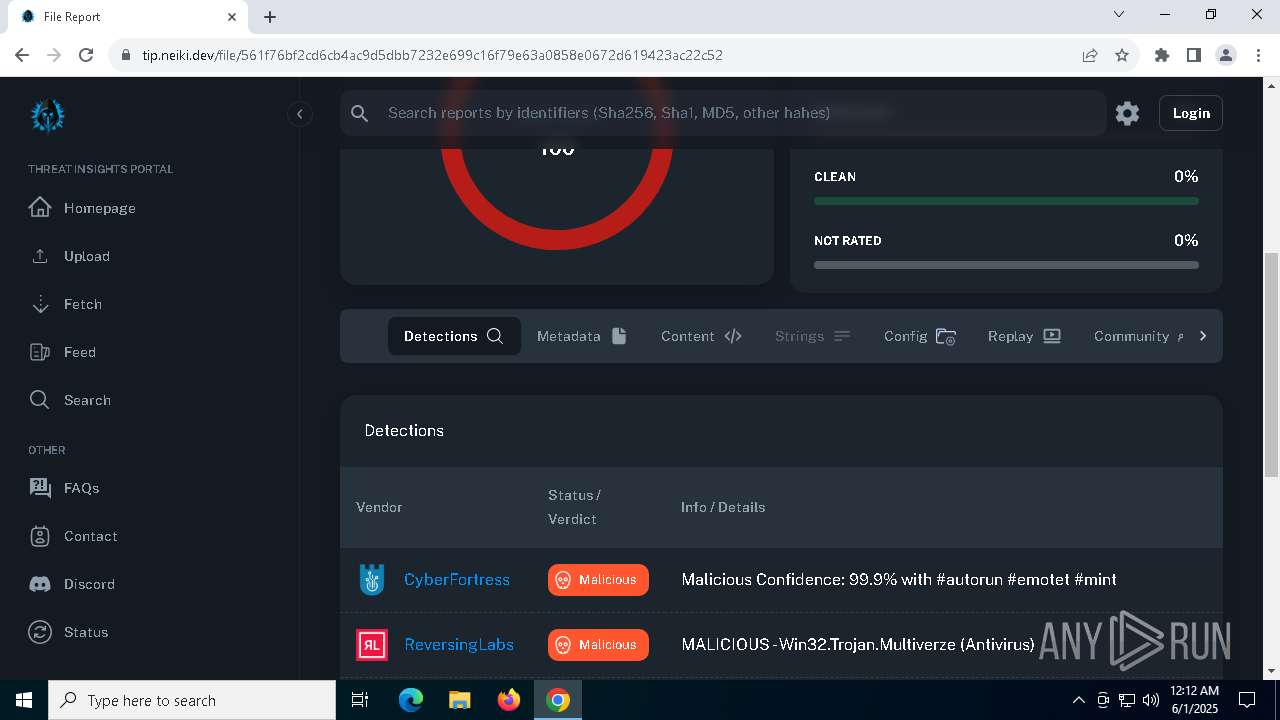Open File Explorer from taskbar
Viewport: 1280px width, 720px height.
click(459, 700)
